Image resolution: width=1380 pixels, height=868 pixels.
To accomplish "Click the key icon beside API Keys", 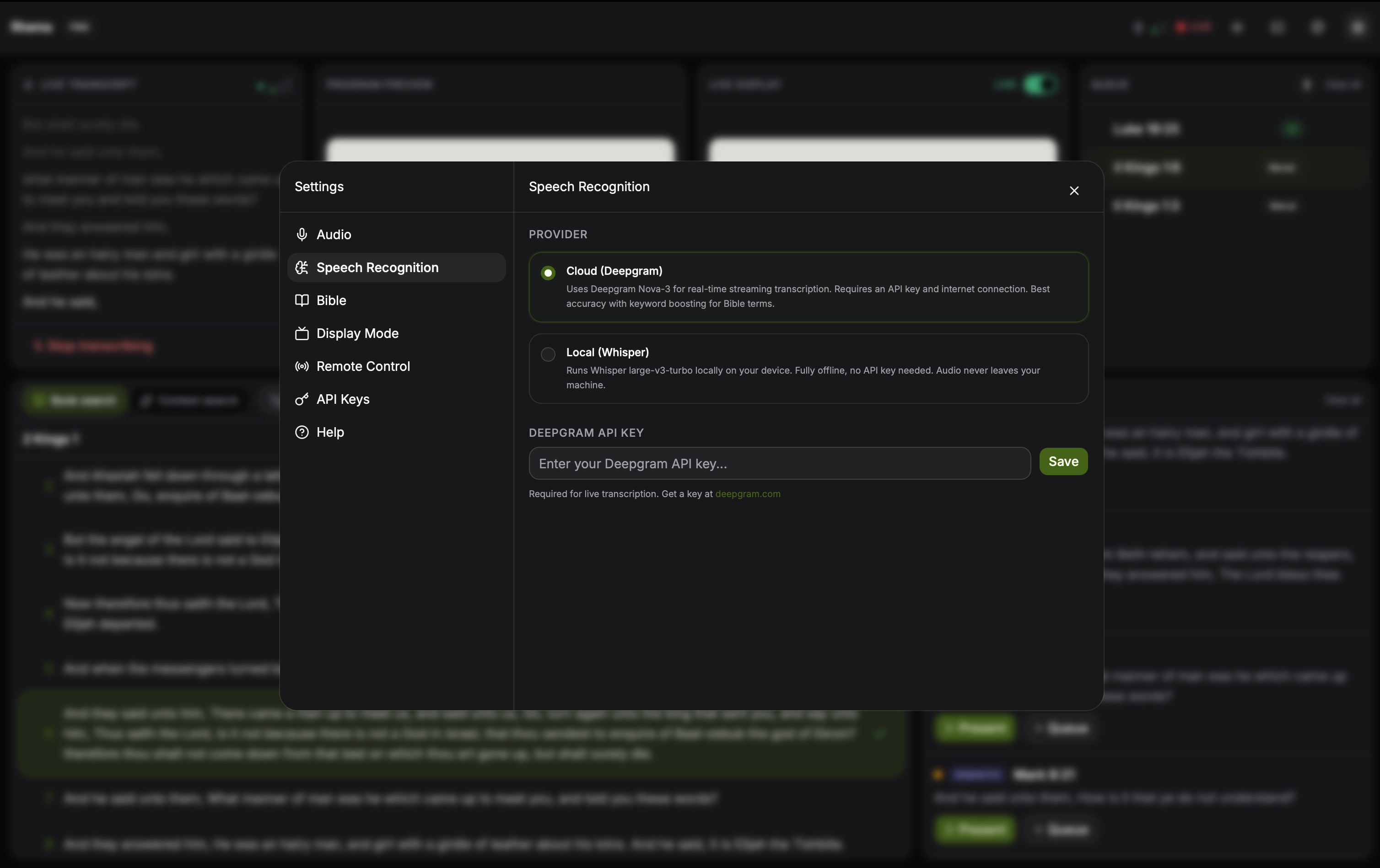I will [x=302, y=399].
